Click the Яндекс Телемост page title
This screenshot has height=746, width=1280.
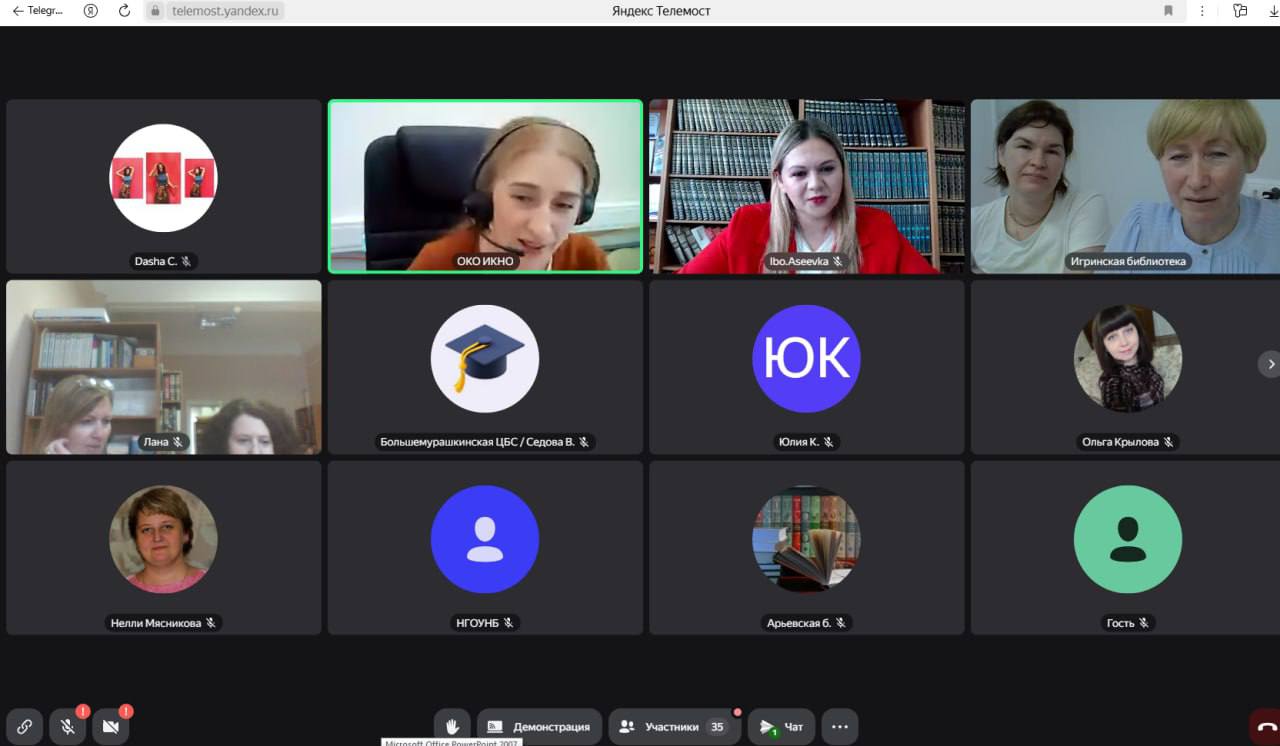[x=661, y=11]
